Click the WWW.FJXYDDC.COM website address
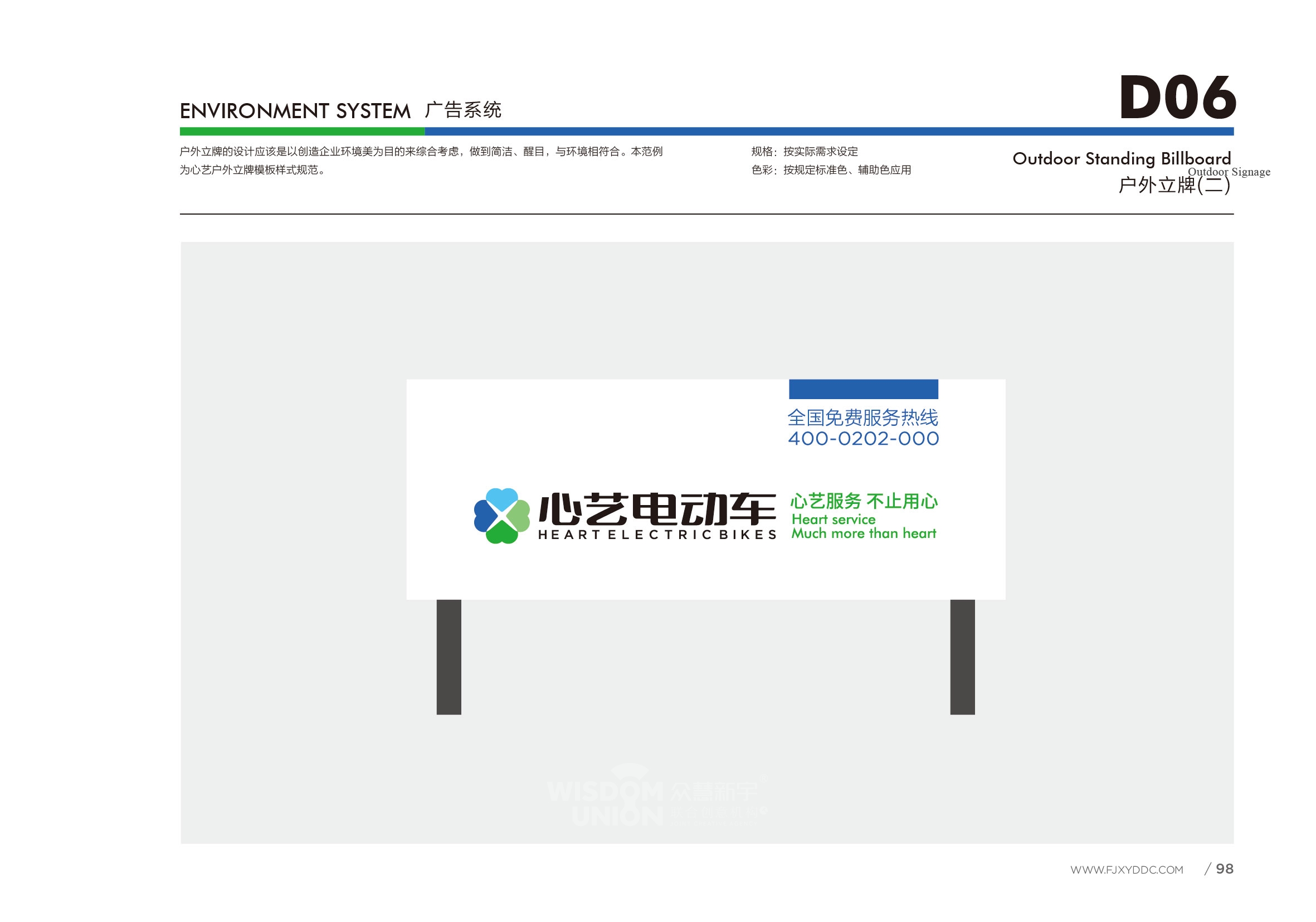1316x922 pixels. (1126, 870)
